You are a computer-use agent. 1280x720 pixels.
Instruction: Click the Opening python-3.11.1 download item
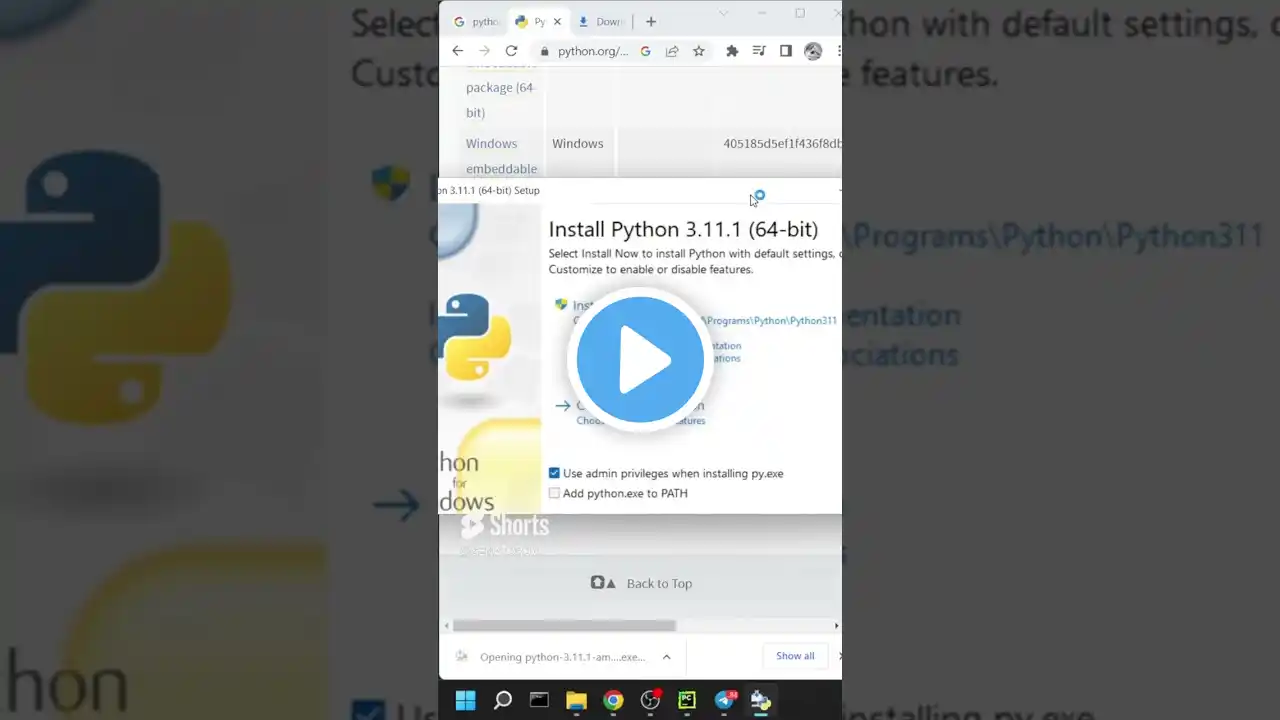[x=562, y=657]
